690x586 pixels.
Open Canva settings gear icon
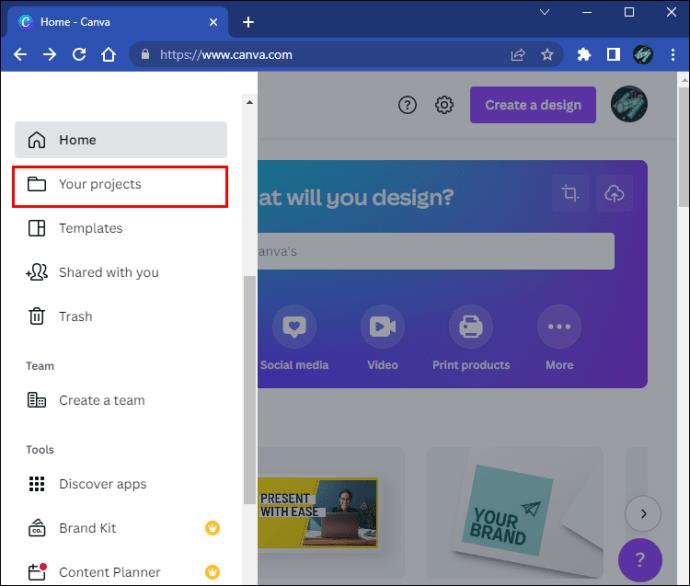pos(444,105)
